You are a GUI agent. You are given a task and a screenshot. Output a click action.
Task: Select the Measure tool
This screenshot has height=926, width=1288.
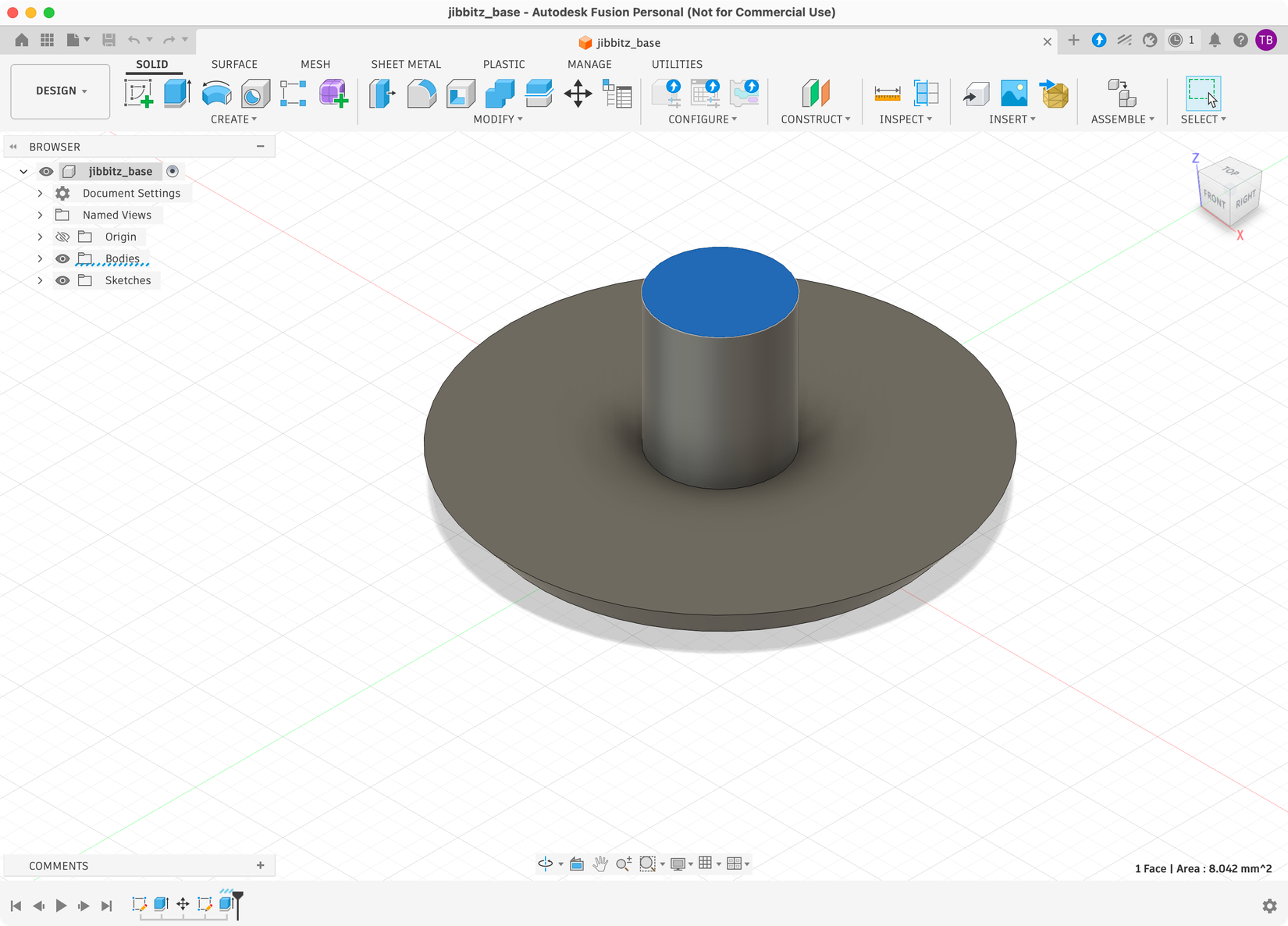(x=888, y=94)
